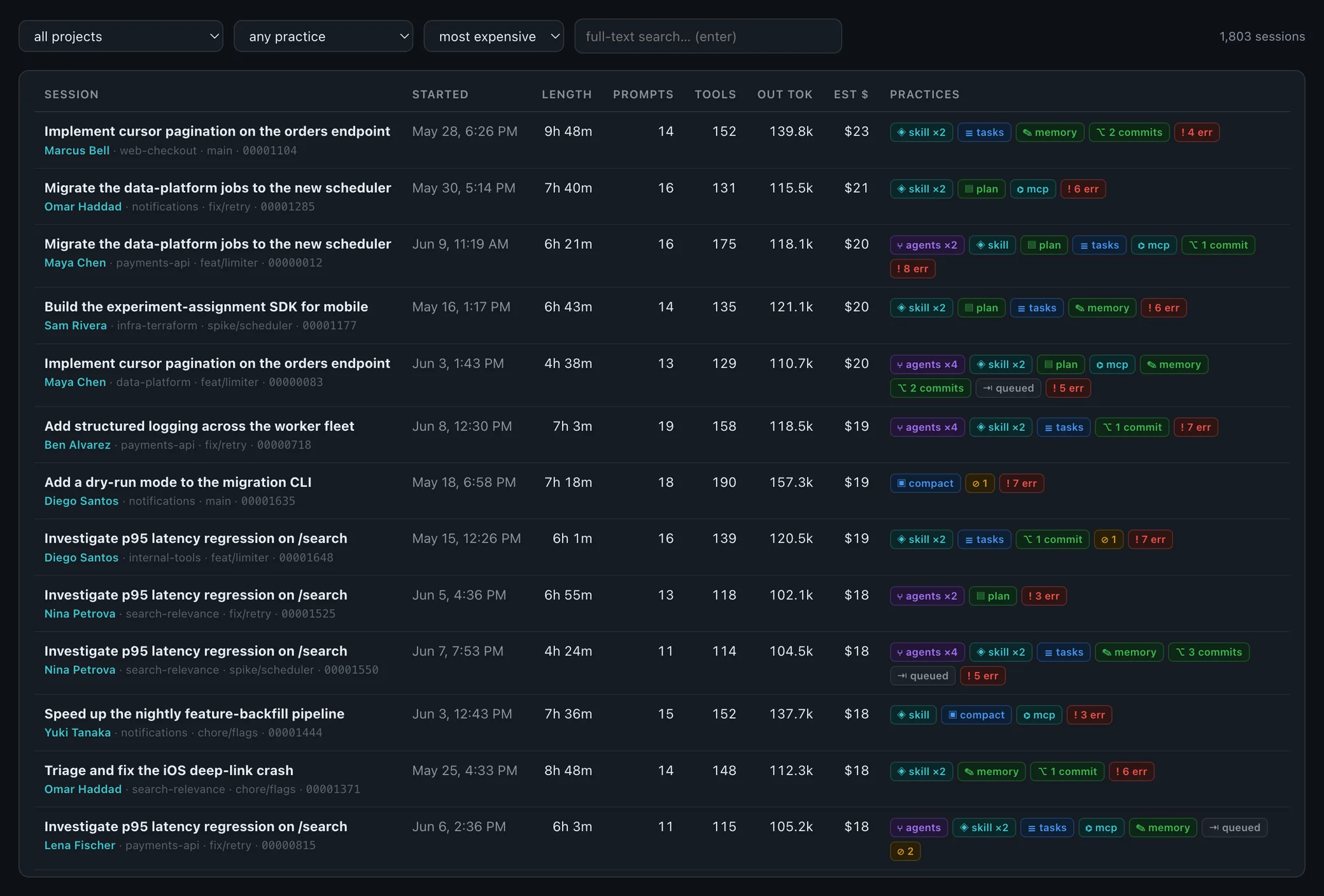The width and height of the screenshot is (1324, 896).
Task: Click the Jun 6, 2:36 PM start time
Action: (x=459, y=827)
